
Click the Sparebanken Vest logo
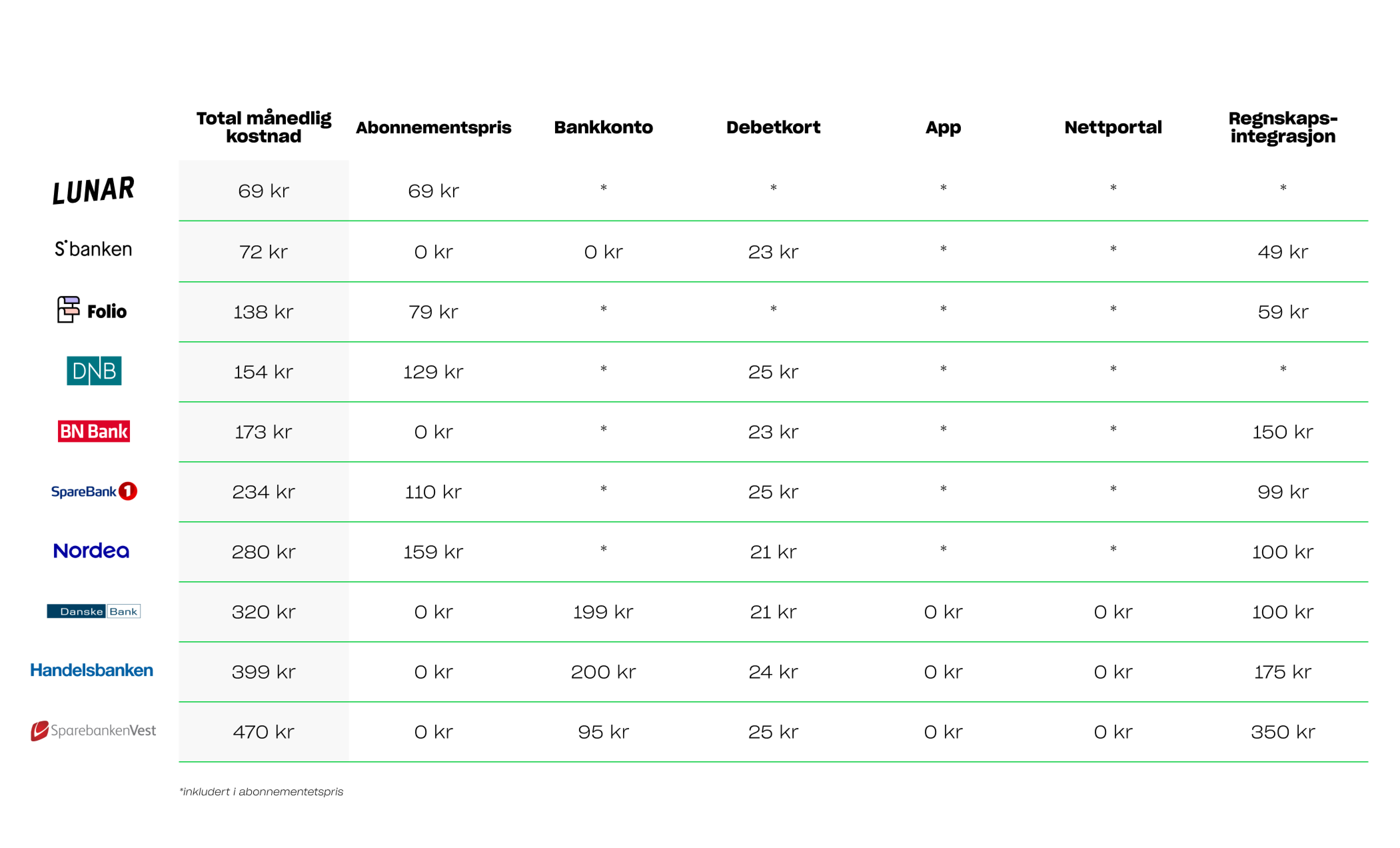(94, 730)
